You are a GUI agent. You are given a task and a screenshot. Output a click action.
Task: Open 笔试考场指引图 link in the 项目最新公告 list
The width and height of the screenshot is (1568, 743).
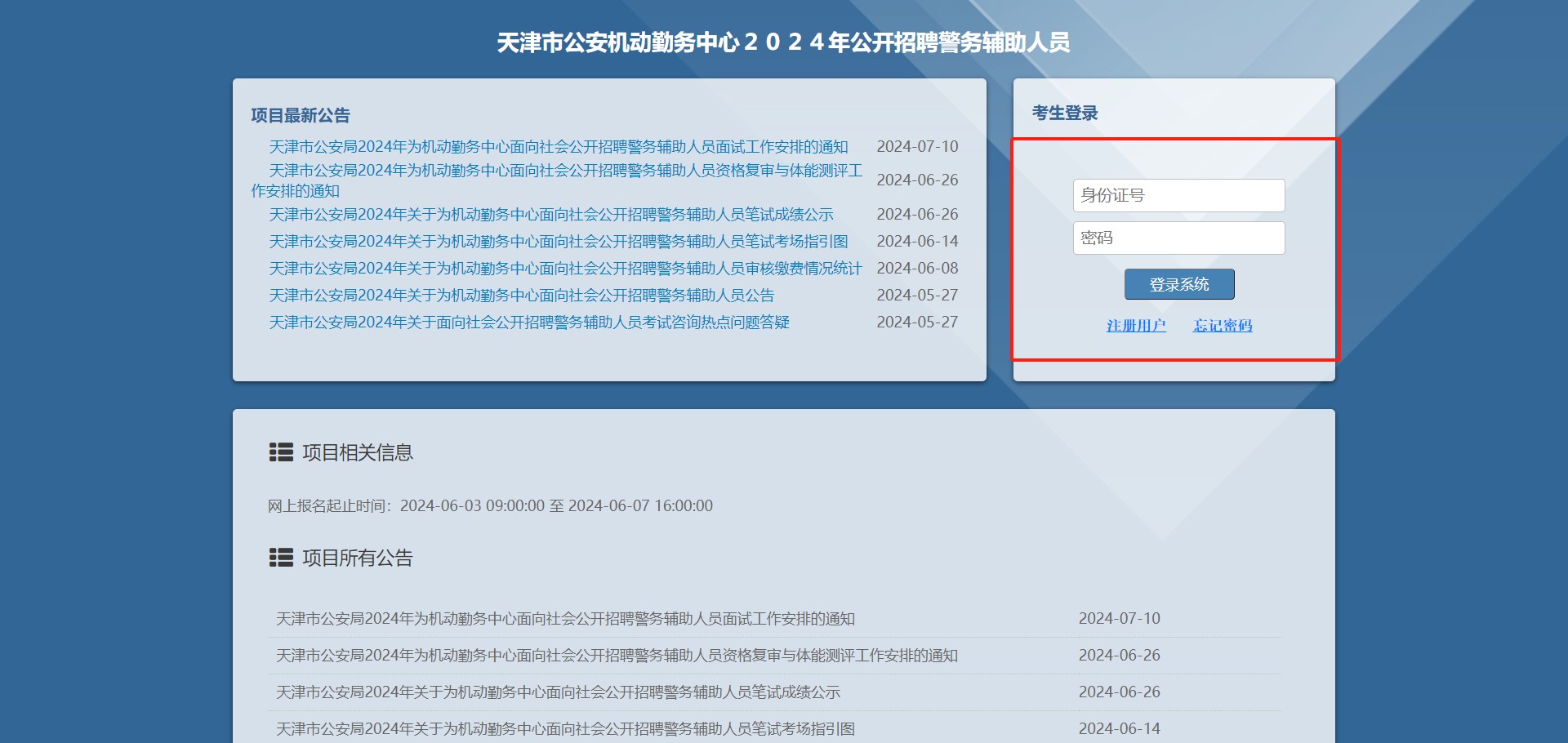(x=559, y=242)
